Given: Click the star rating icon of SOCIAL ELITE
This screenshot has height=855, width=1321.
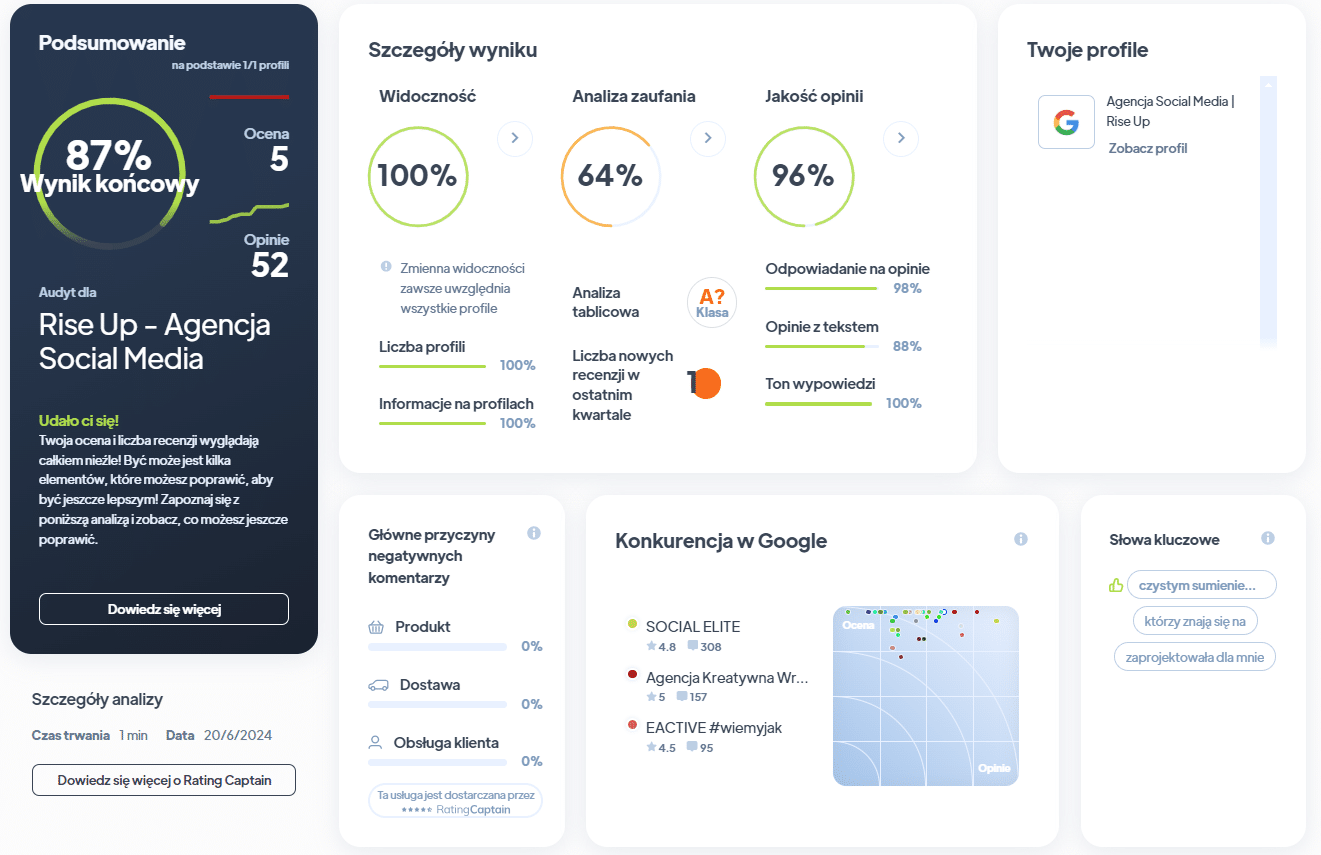Looking at the screenshot, I should 651,647.
